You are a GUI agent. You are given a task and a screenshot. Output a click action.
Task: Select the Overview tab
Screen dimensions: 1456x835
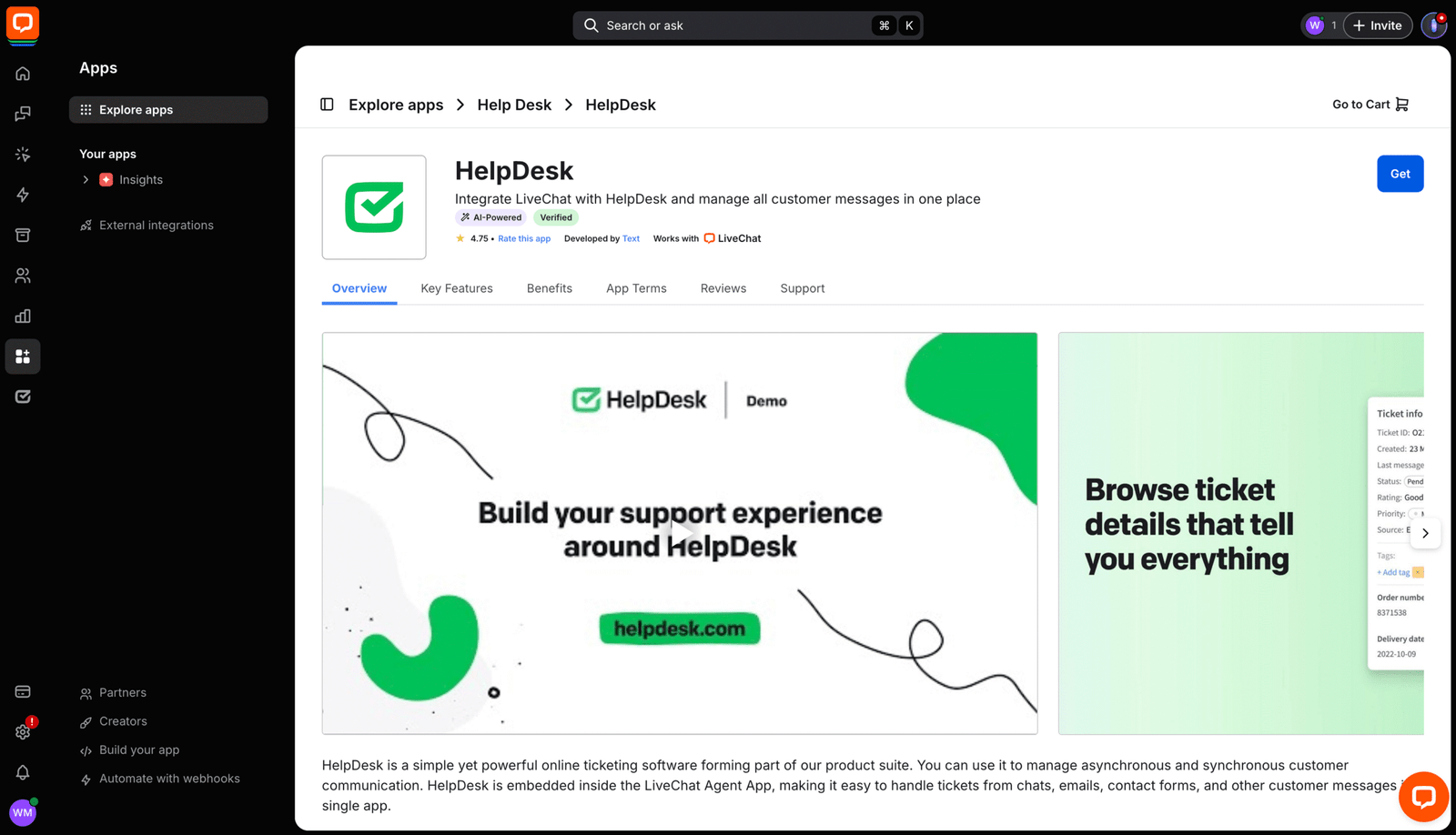point(359,288)
